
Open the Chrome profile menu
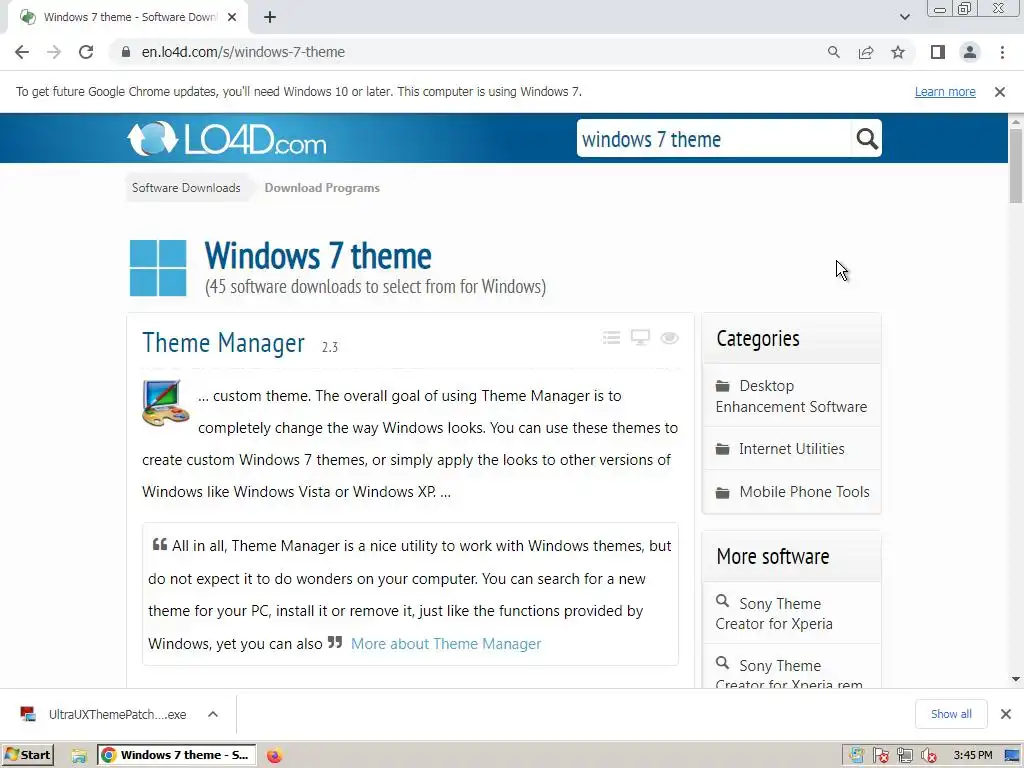pyautogui.click(x=970, y=52)
